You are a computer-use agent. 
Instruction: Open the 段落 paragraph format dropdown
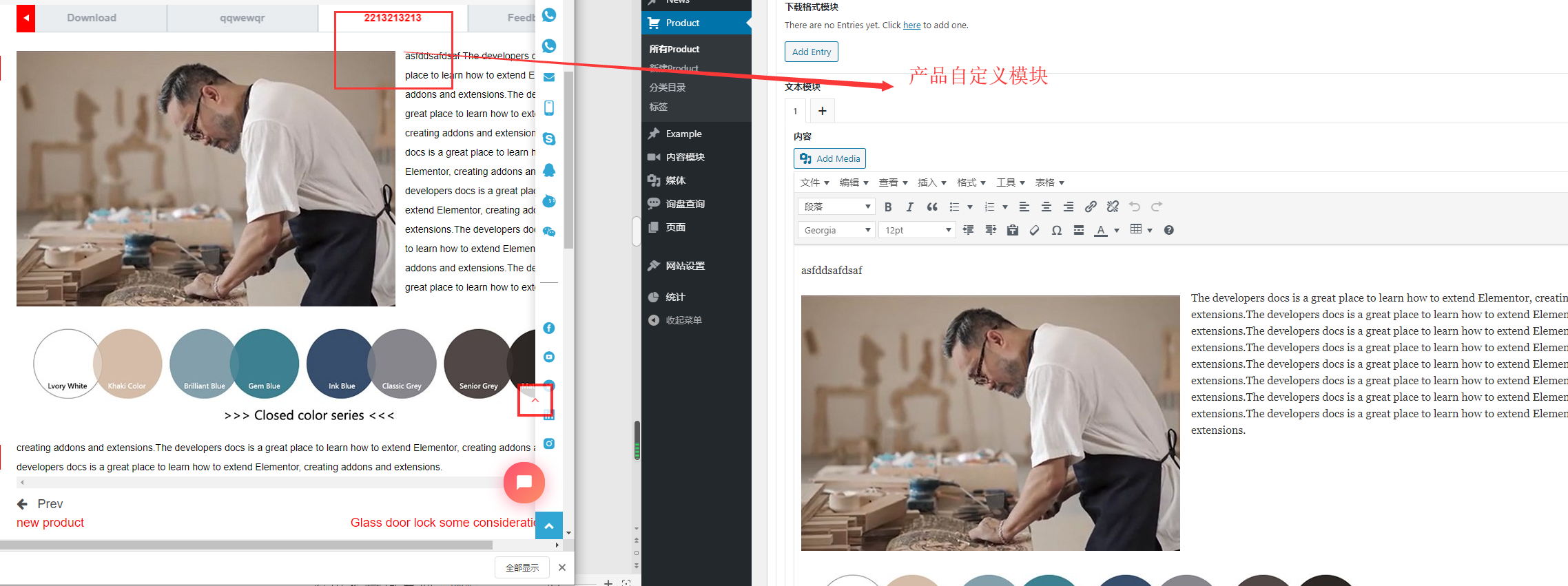(836, 207)
